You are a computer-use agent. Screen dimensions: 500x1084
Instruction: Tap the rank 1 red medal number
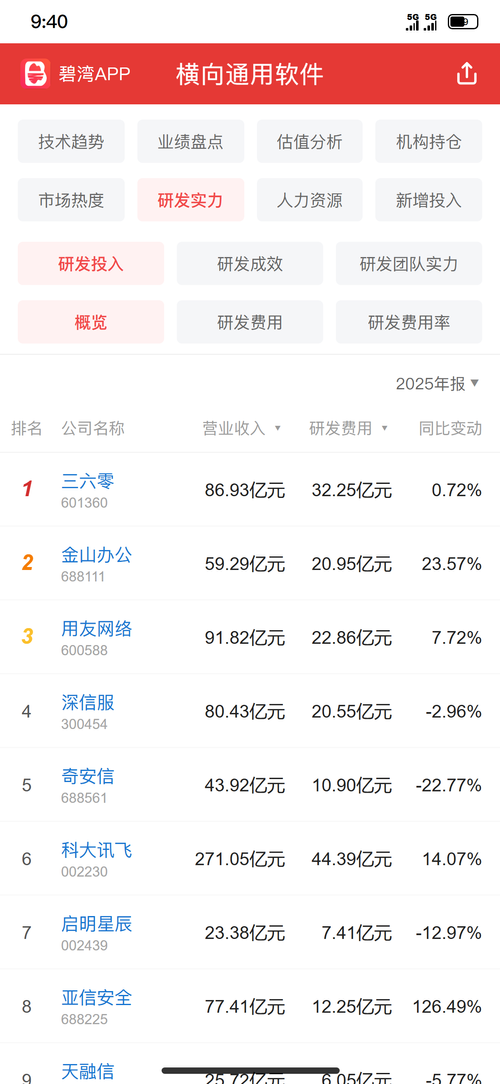click(27, 489)
